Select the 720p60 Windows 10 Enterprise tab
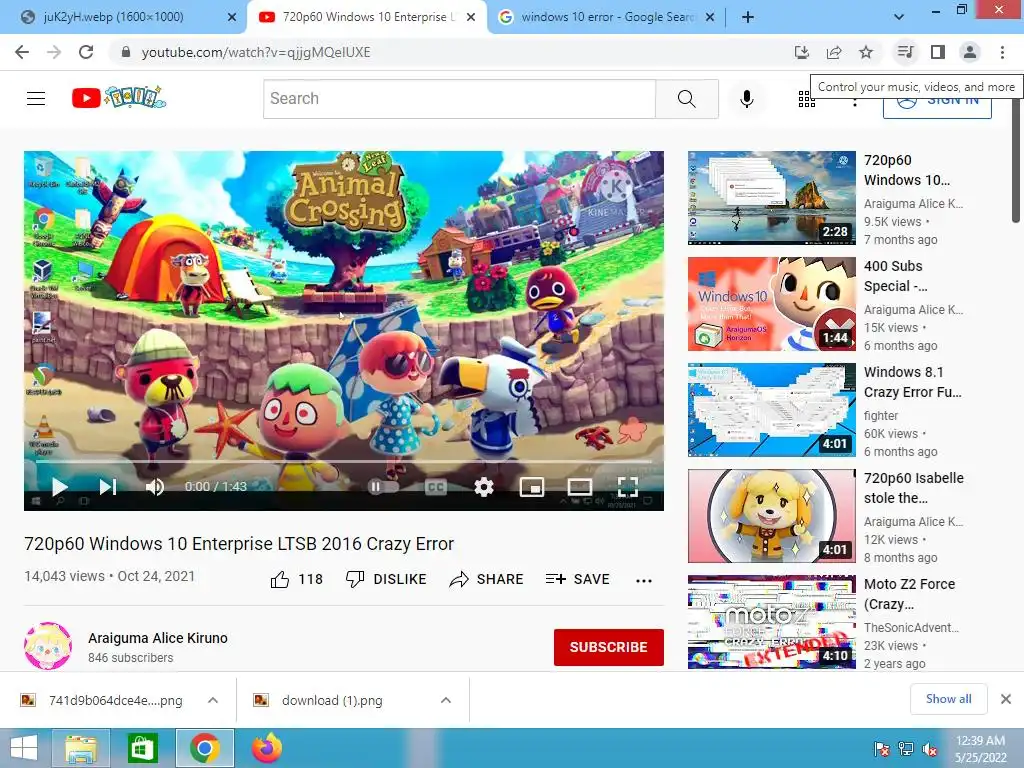The width and height of the screenshot is (1024, 768). (x=368, y=17)
